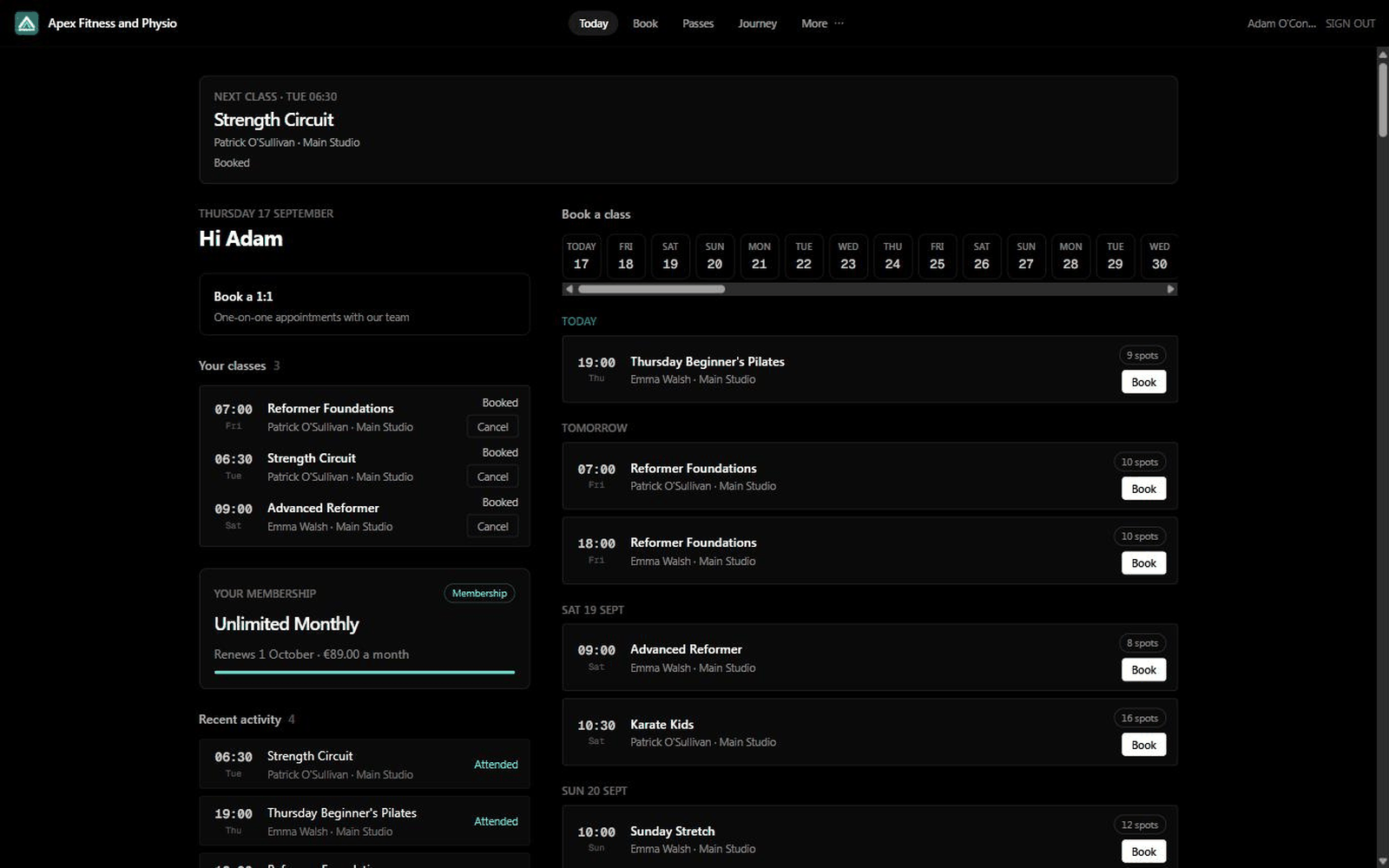
Task: Book Sunday Stretch at 10:00
Action: coord(1143,852)
